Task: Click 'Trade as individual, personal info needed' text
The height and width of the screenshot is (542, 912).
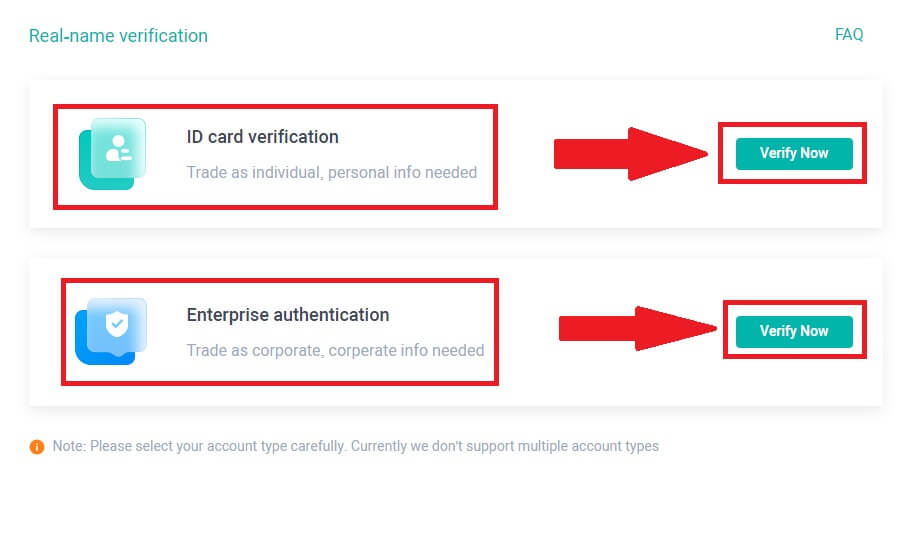Action: 331,172
